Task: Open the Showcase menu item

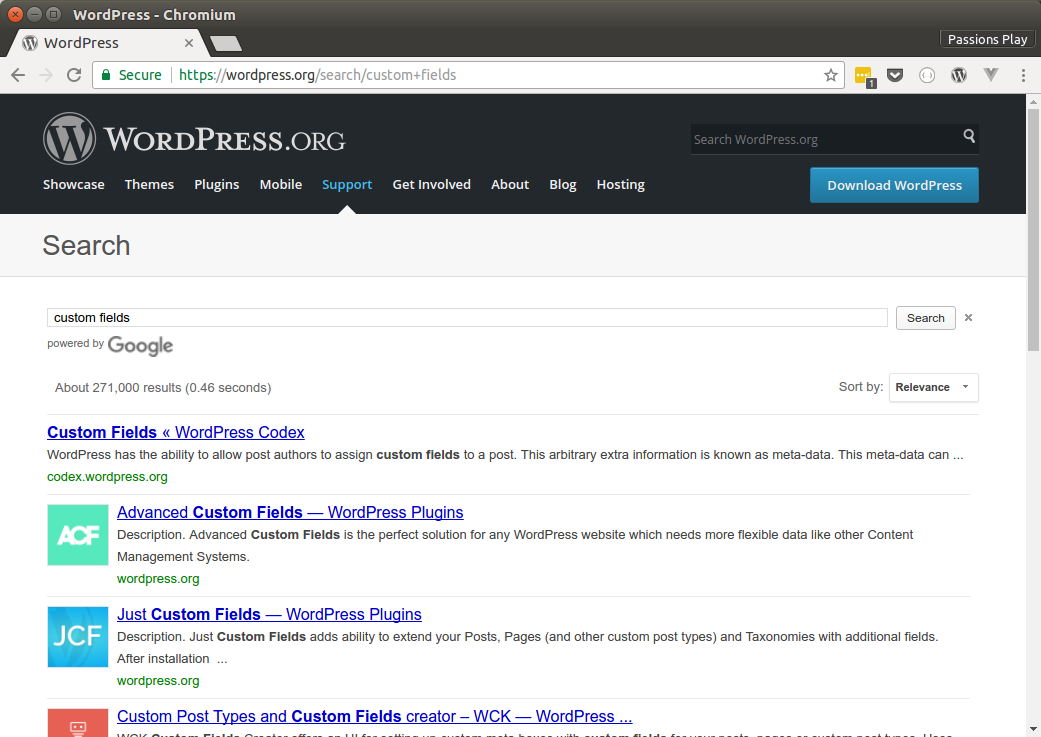Action: pos(74,185)
